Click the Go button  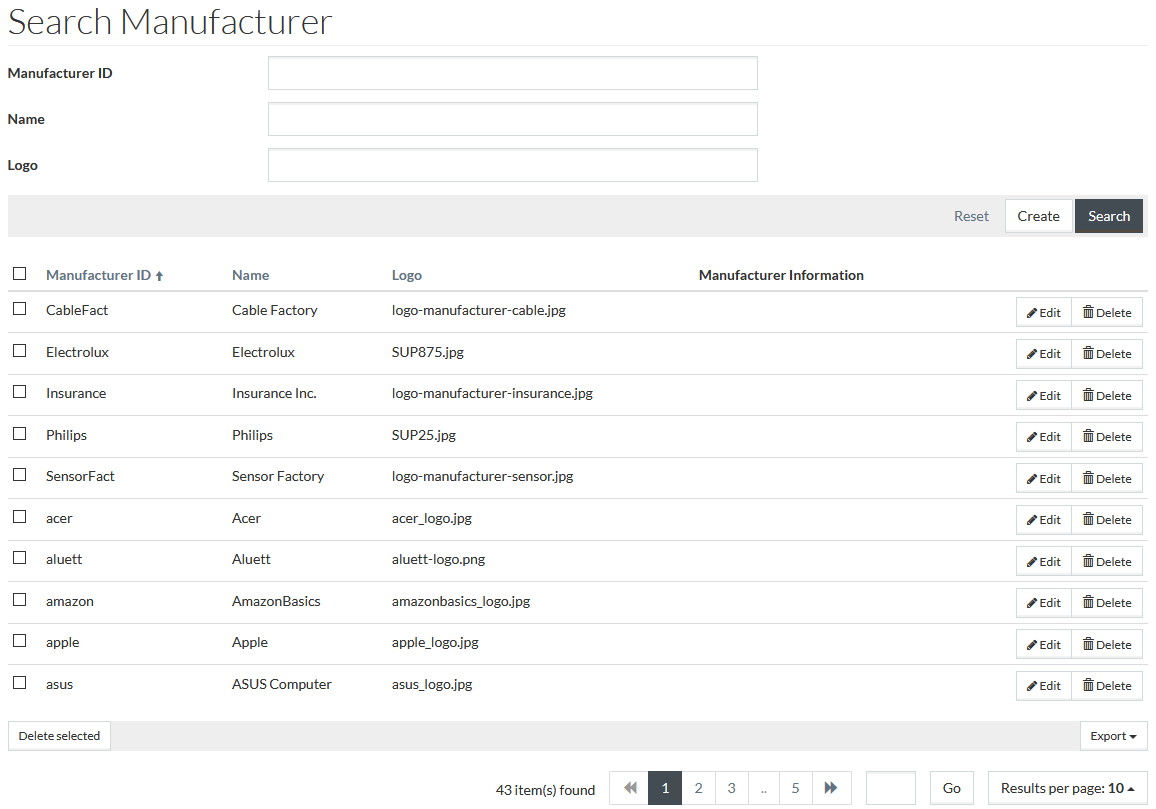(x=951, y=788)
